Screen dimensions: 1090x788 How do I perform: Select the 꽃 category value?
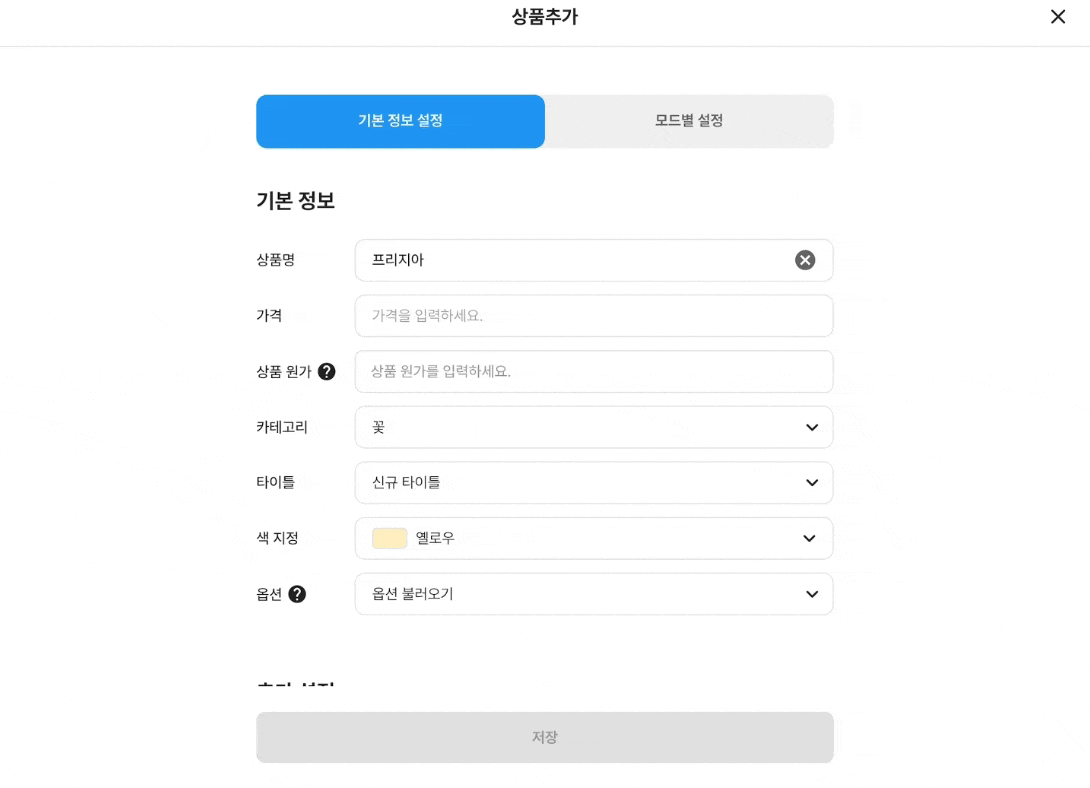tap(379, 427)
